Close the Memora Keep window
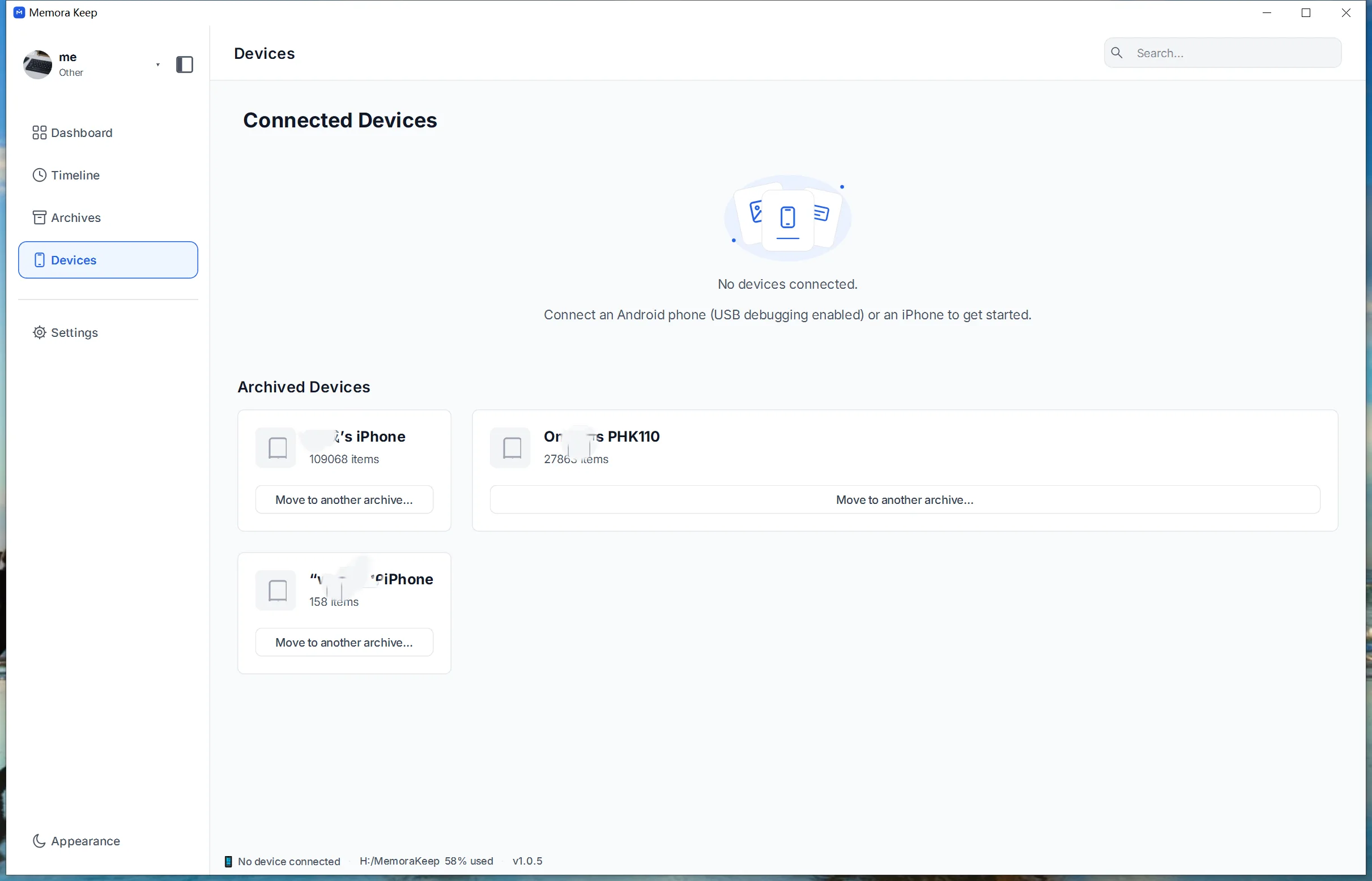This screenshot has width=1372, height=881. [x=1347, y=12]
